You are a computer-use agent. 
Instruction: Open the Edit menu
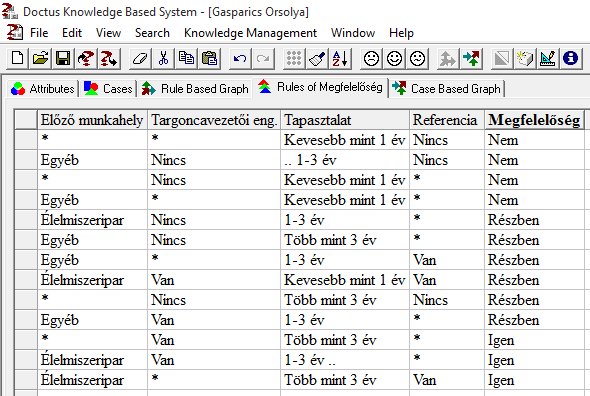click(x=71, y=33)
